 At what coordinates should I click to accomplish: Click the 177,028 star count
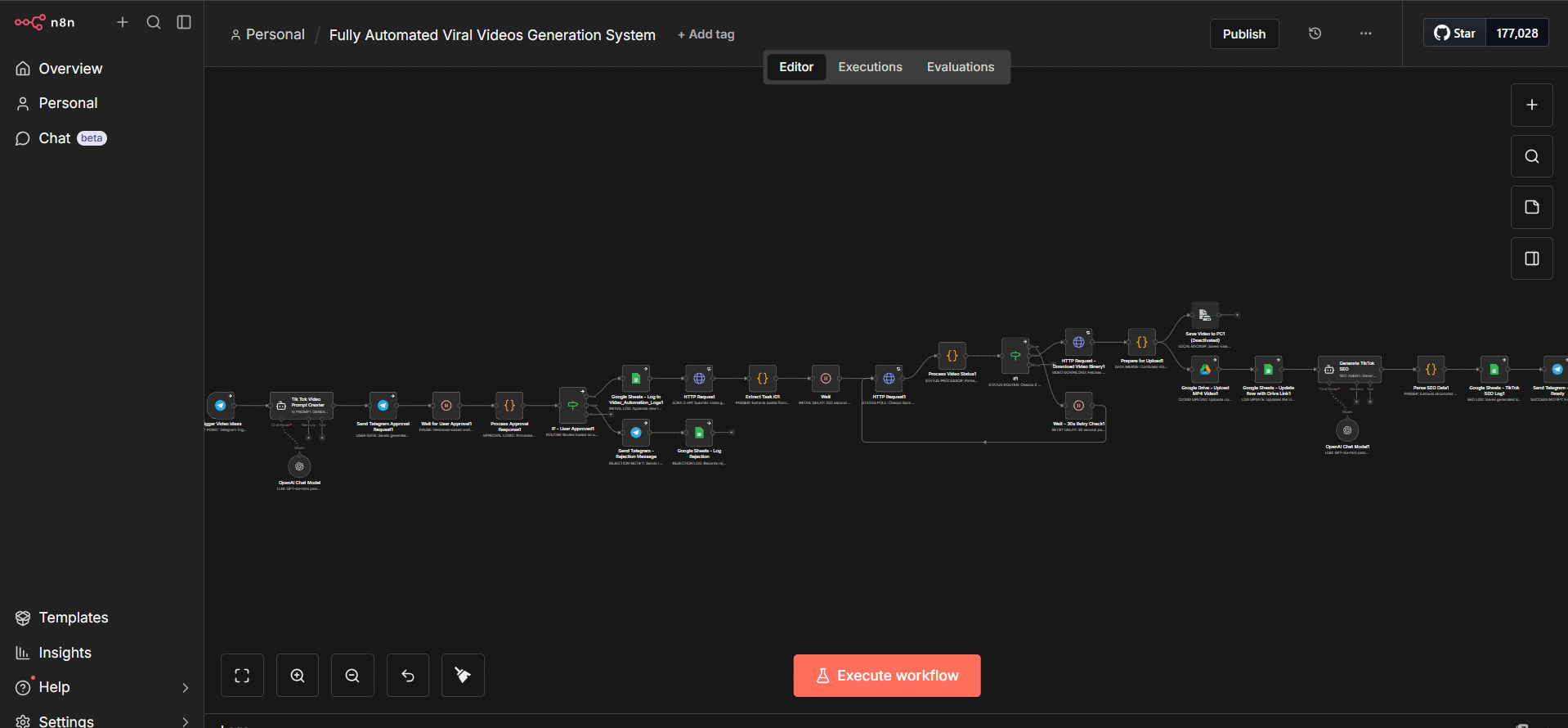pyautogui.click(x=1517, y=34)
